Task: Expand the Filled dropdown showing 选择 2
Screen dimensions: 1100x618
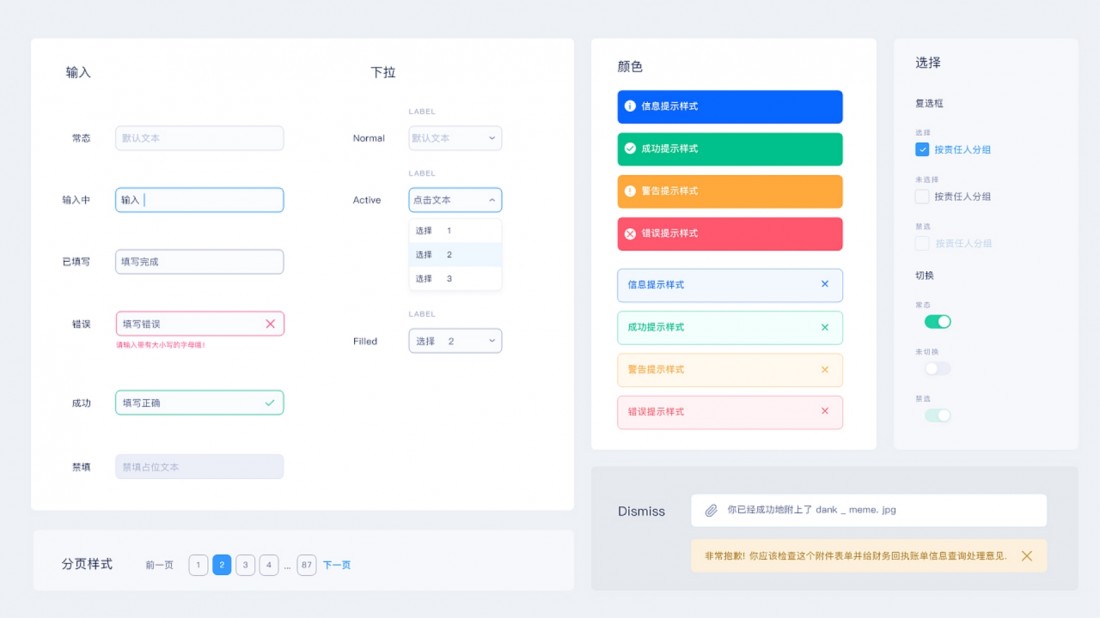Action: pyautogui.click(x=455, y=341)
